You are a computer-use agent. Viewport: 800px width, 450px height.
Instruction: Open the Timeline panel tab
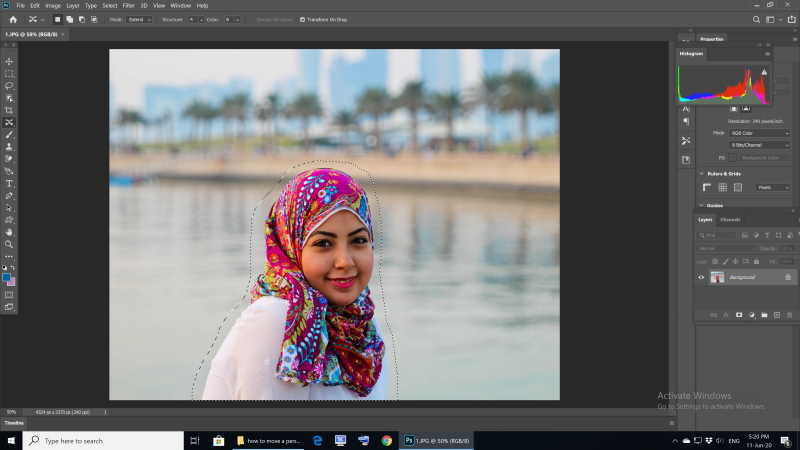tap(14, 423)
